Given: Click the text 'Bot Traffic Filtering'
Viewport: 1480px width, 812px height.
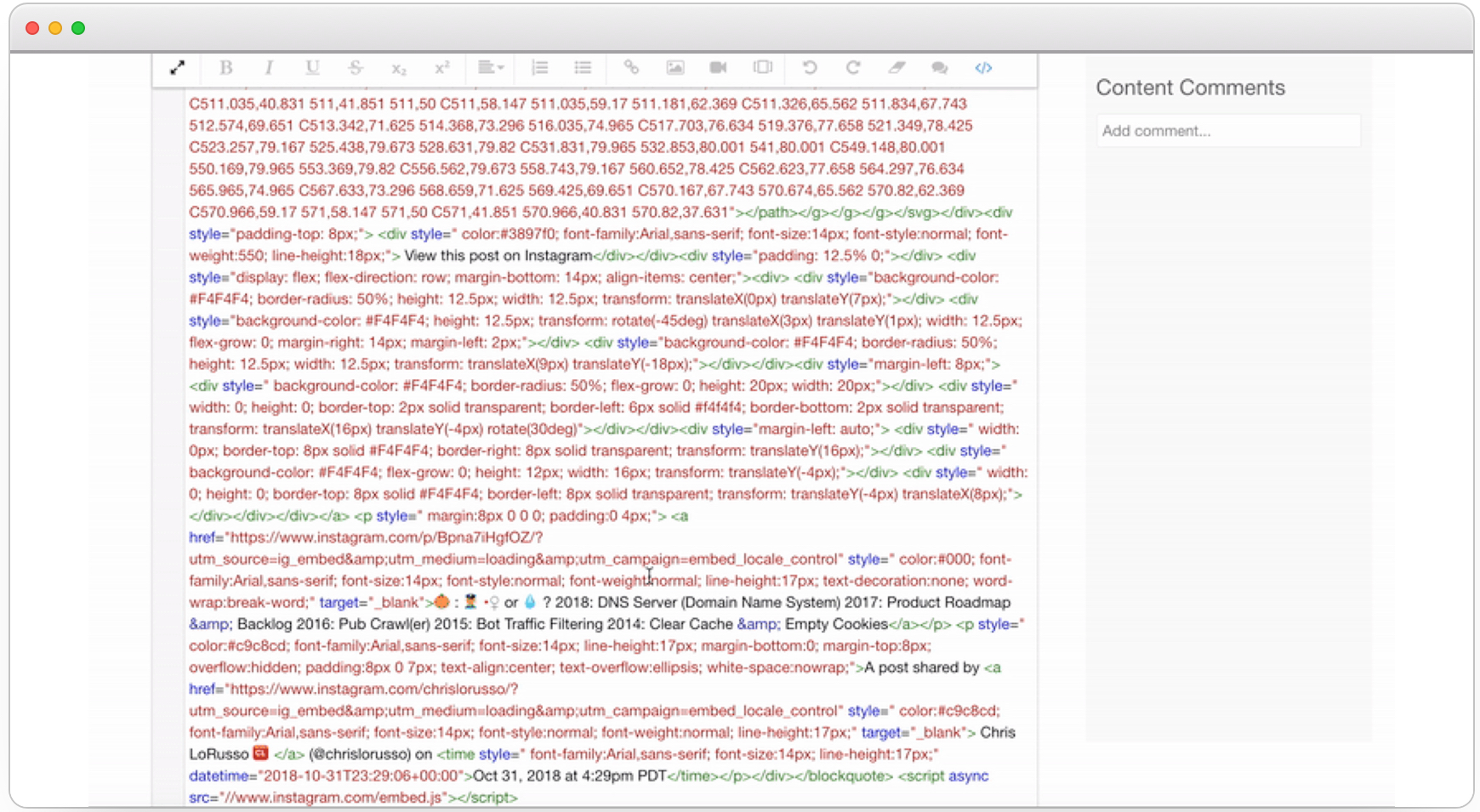Looking at the screenshot, I should point(539,624).
